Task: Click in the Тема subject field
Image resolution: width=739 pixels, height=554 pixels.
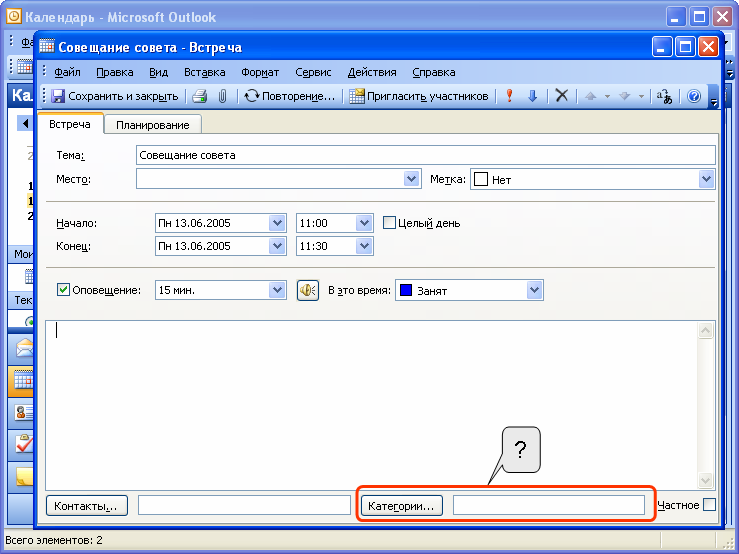Action: tap(426, 155)
